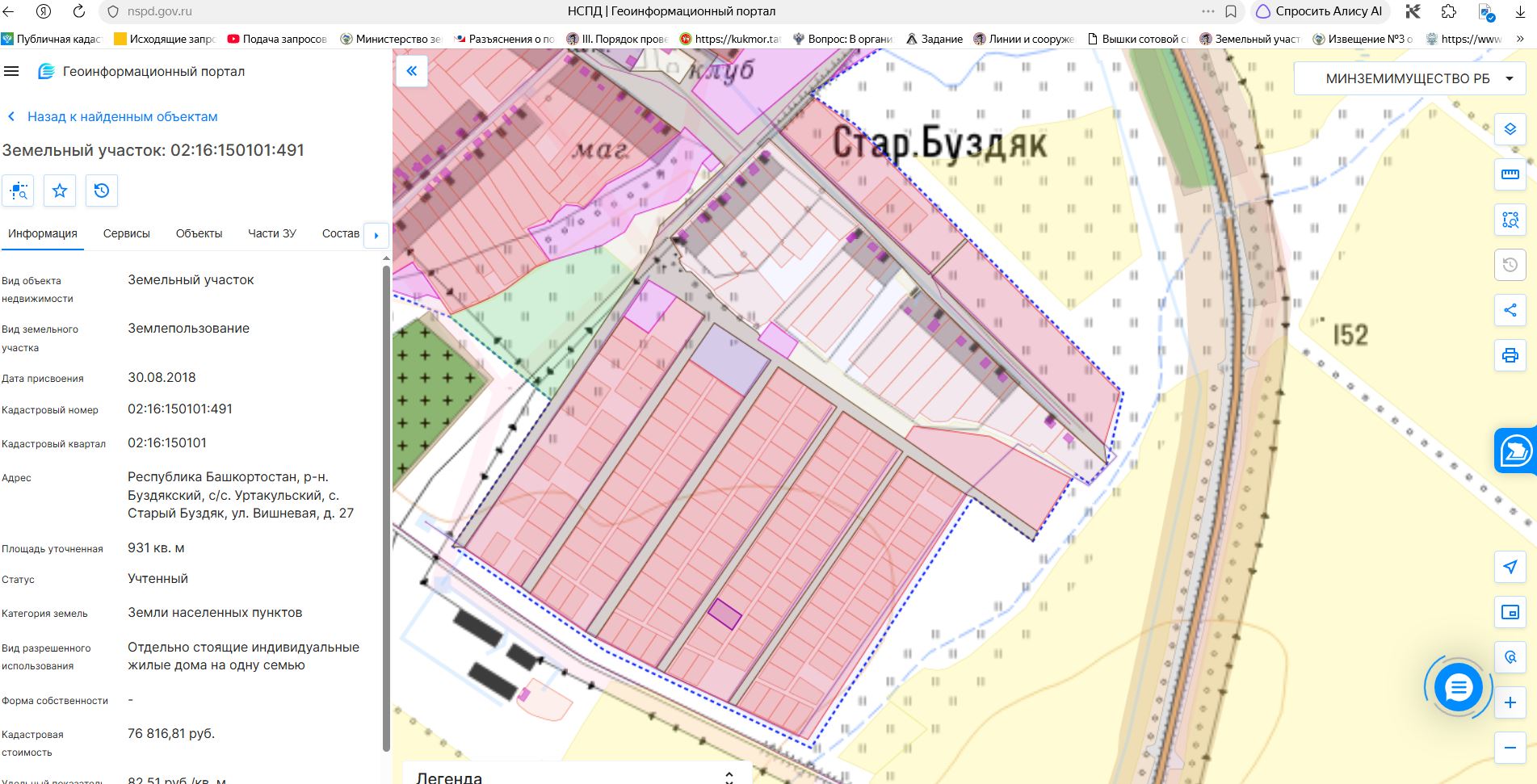1537x784 pixels.
Task: Zoom out with the minus button
Action: coord(1510,748)
